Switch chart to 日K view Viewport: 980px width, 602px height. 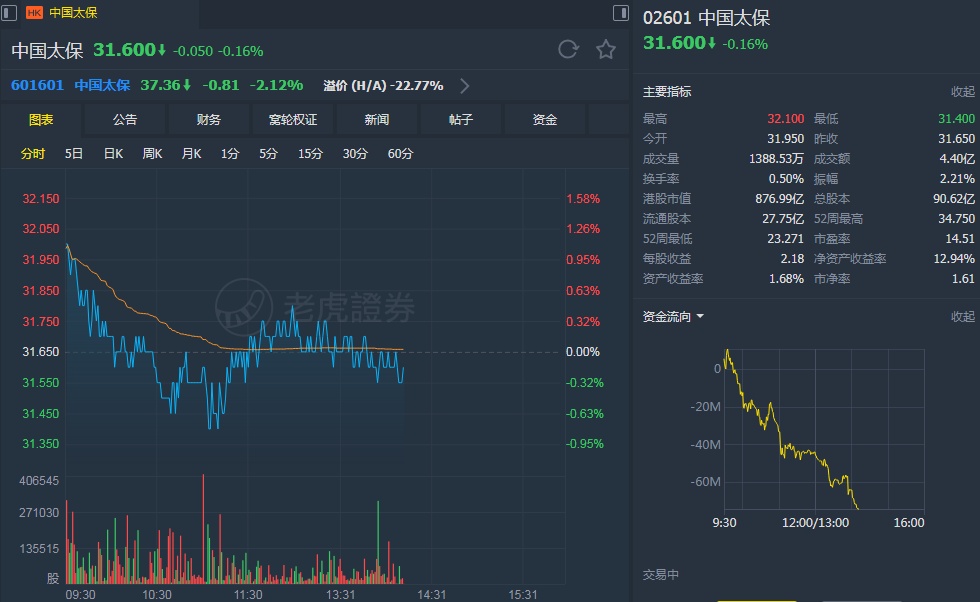pos(113,154)
